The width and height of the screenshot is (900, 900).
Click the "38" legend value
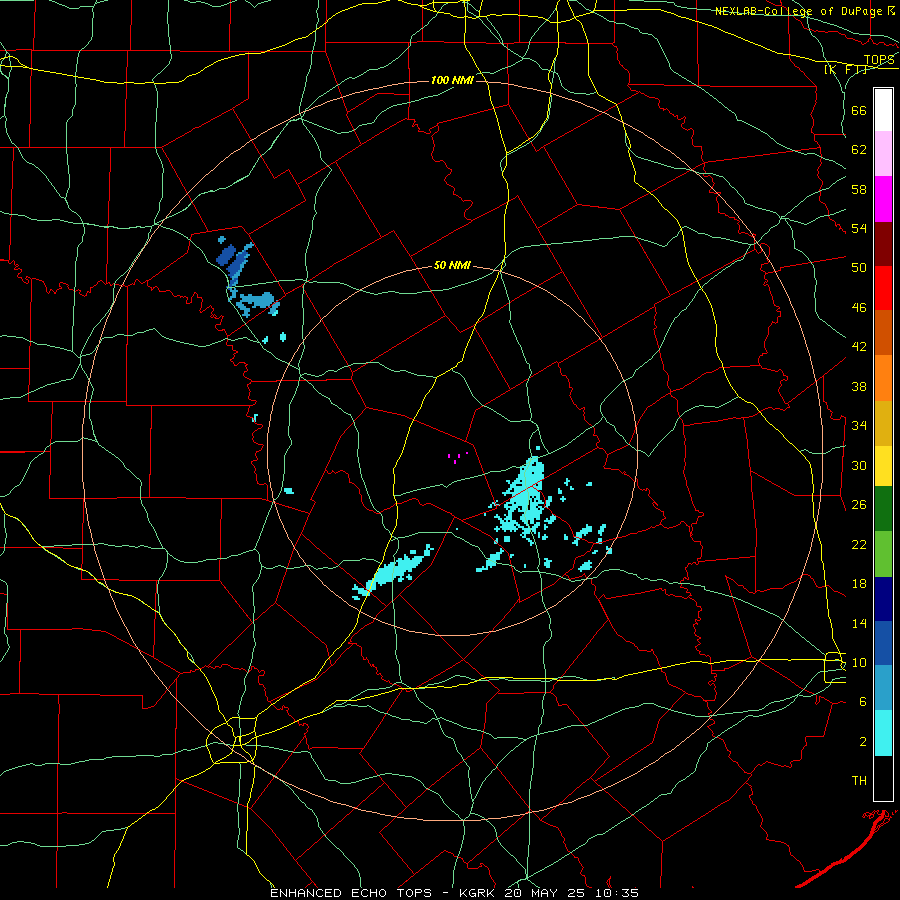(x=859, y=386)
